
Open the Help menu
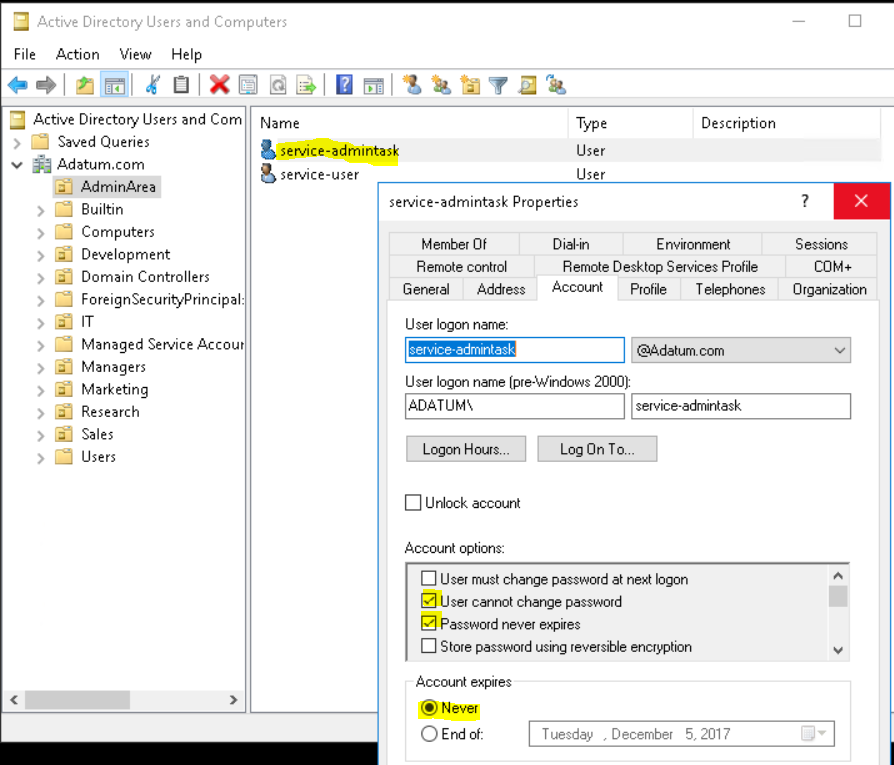[186, 54]
